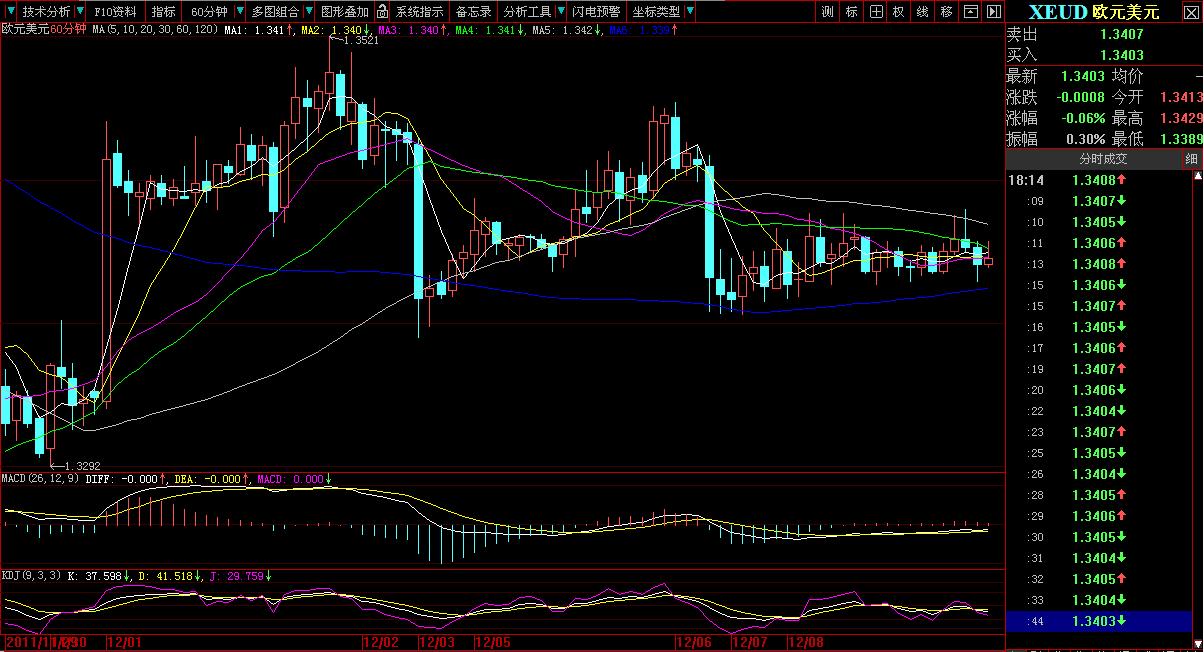Screen dimensions: 1204x652
Task: Click the MA3: 1.340 magenta label
Action: pyautogui.click(x=409, y=31)
